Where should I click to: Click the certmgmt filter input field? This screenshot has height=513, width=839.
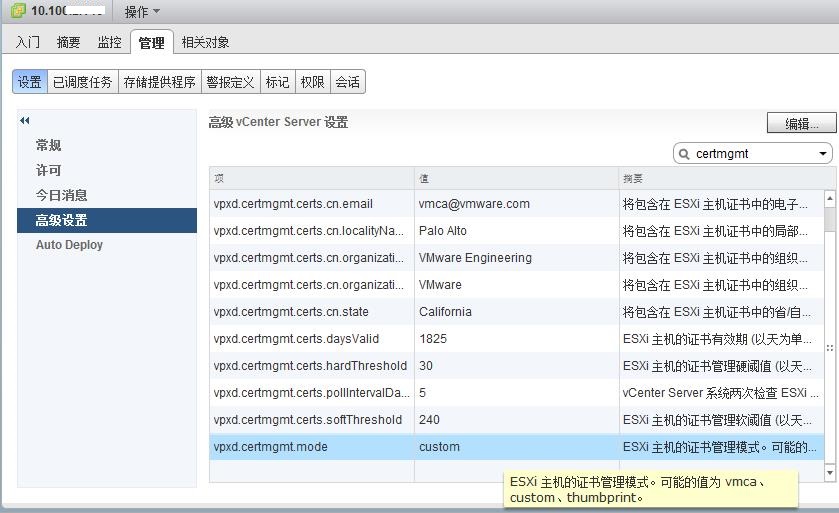(753, 154)
